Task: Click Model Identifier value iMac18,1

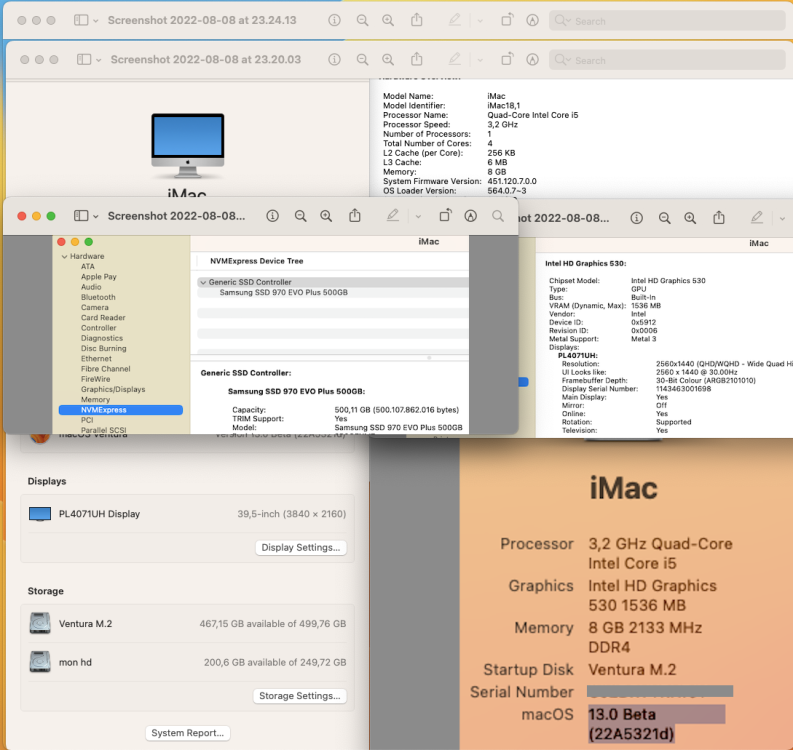Action: tap(503, 106)
